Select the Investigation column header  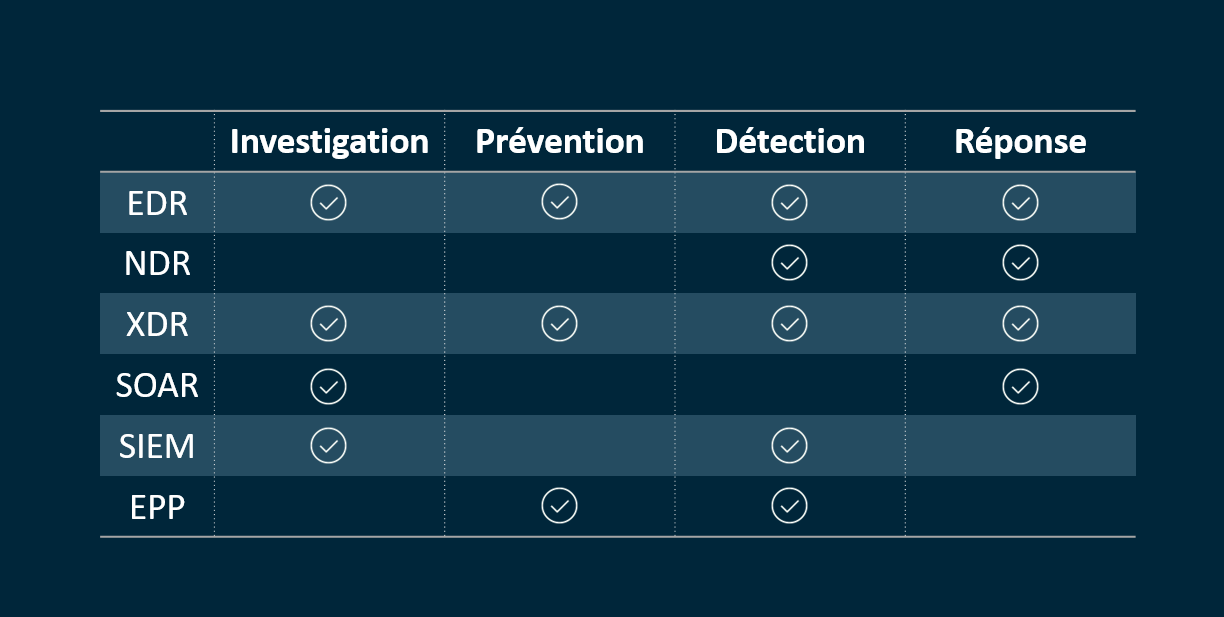coord(329,142)
